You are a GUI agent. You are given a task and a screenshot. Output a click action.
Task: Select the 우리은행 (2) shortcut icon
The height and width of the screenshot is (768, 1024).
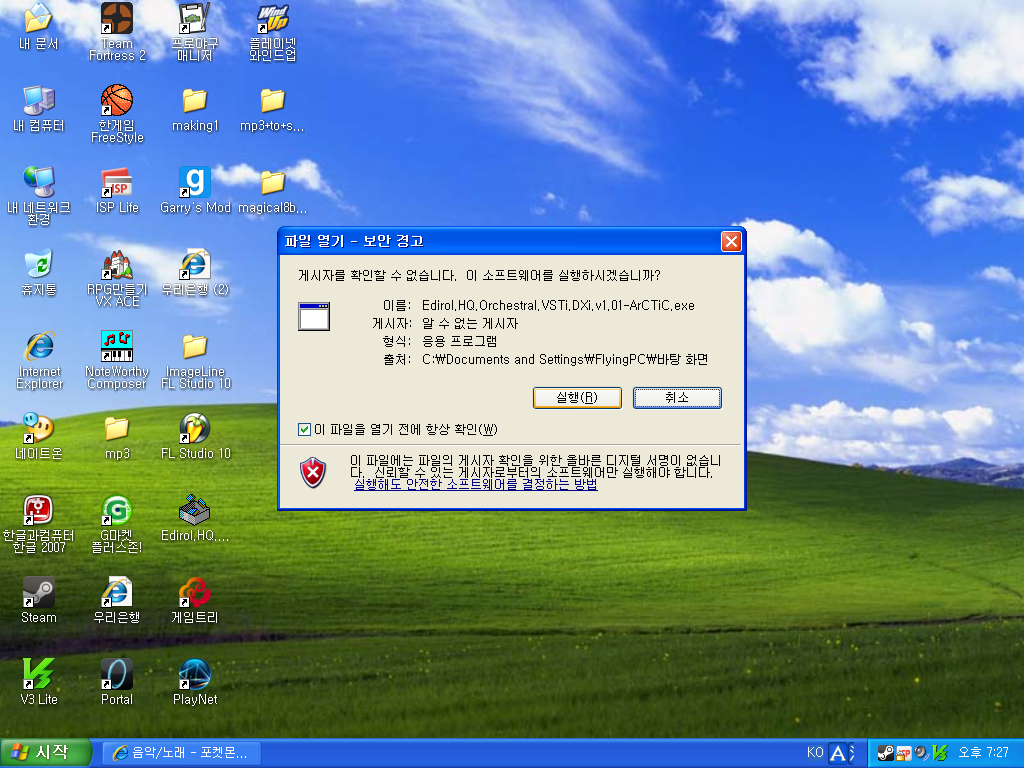coord(195,272)
